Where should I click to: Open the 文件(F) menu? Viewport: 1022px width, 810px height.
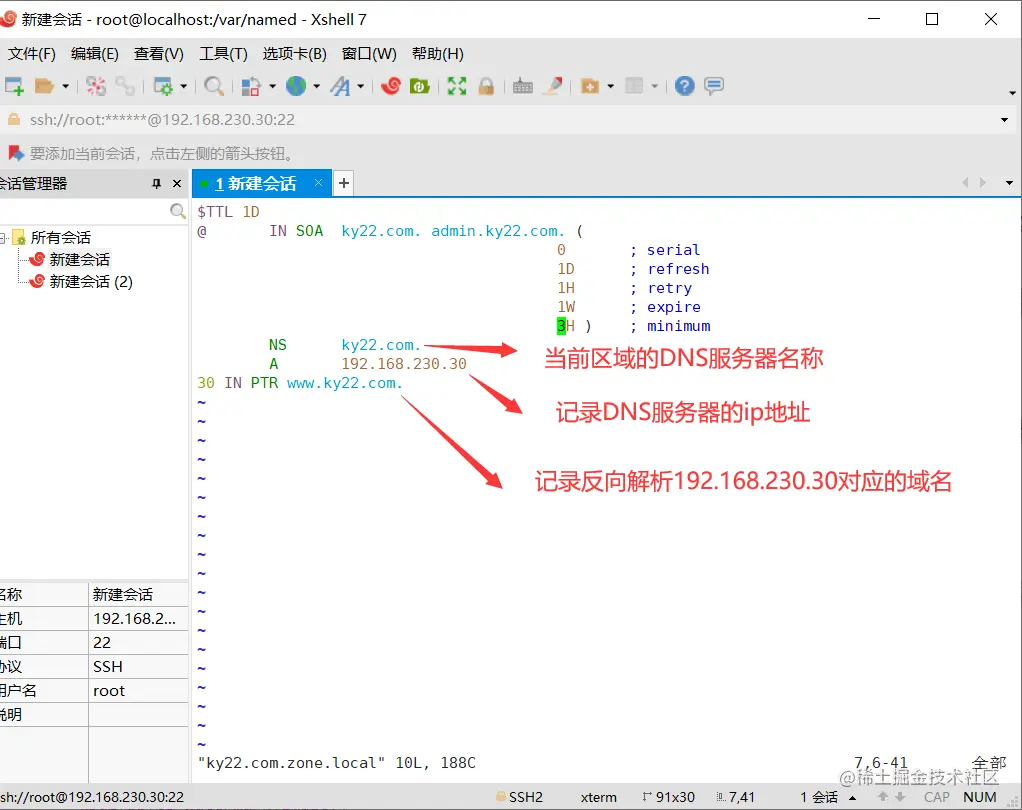coord(31,53)
